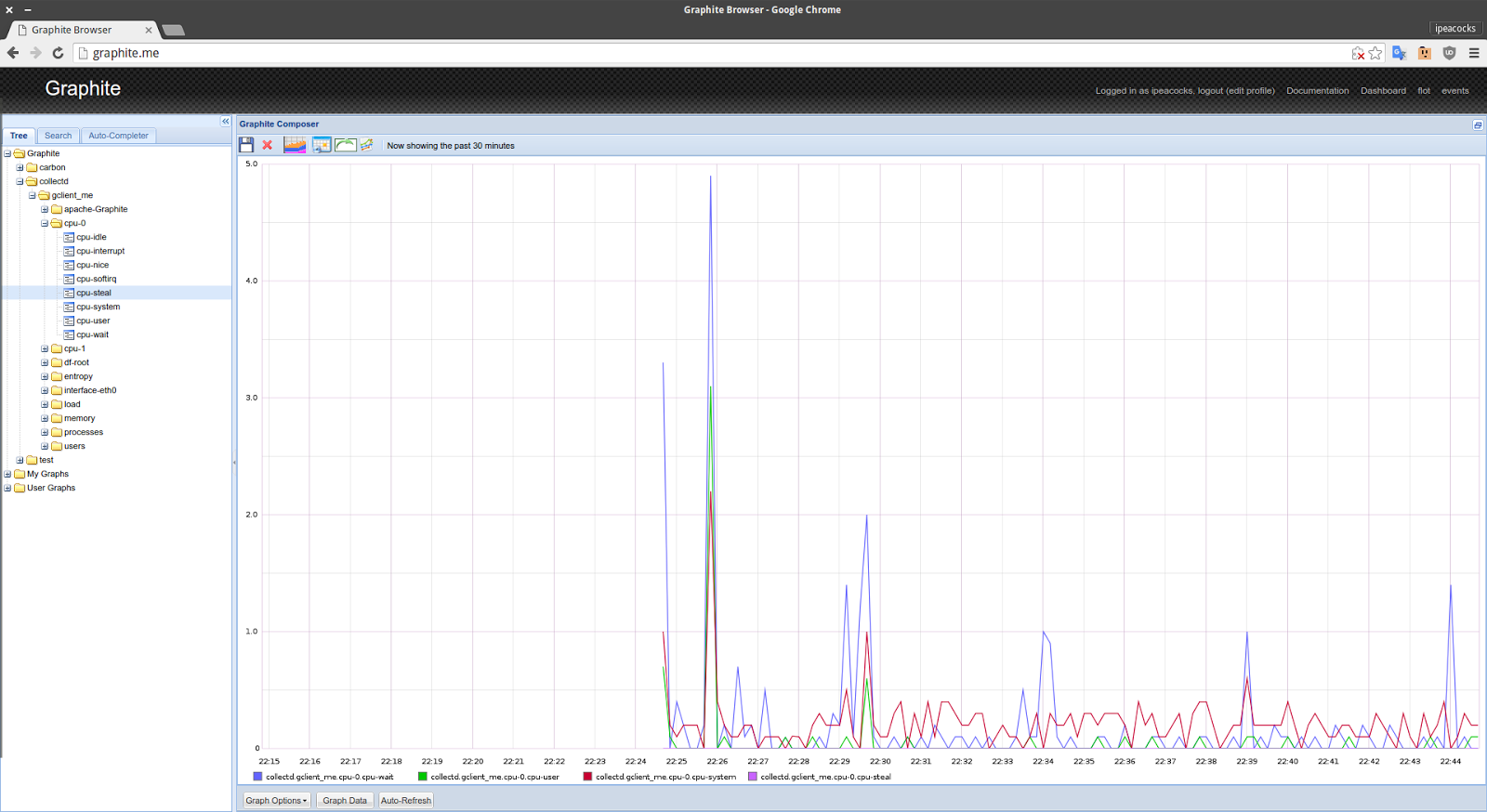Open the orange face extension icon
The image size is (1487, 812).
1425,53
